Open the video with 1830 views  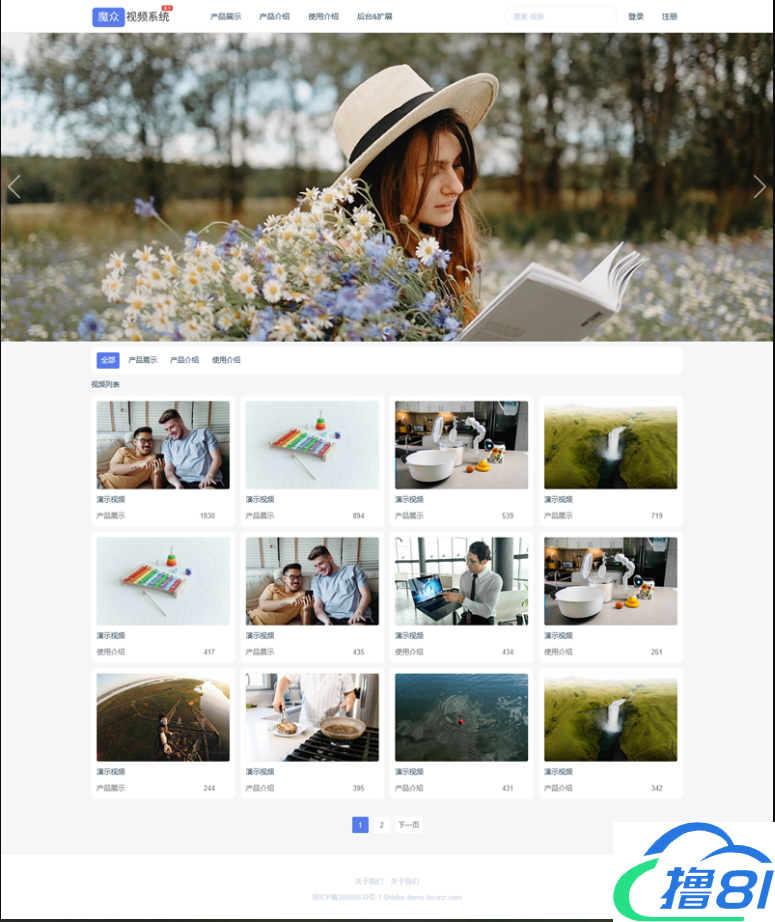point(163,445)
